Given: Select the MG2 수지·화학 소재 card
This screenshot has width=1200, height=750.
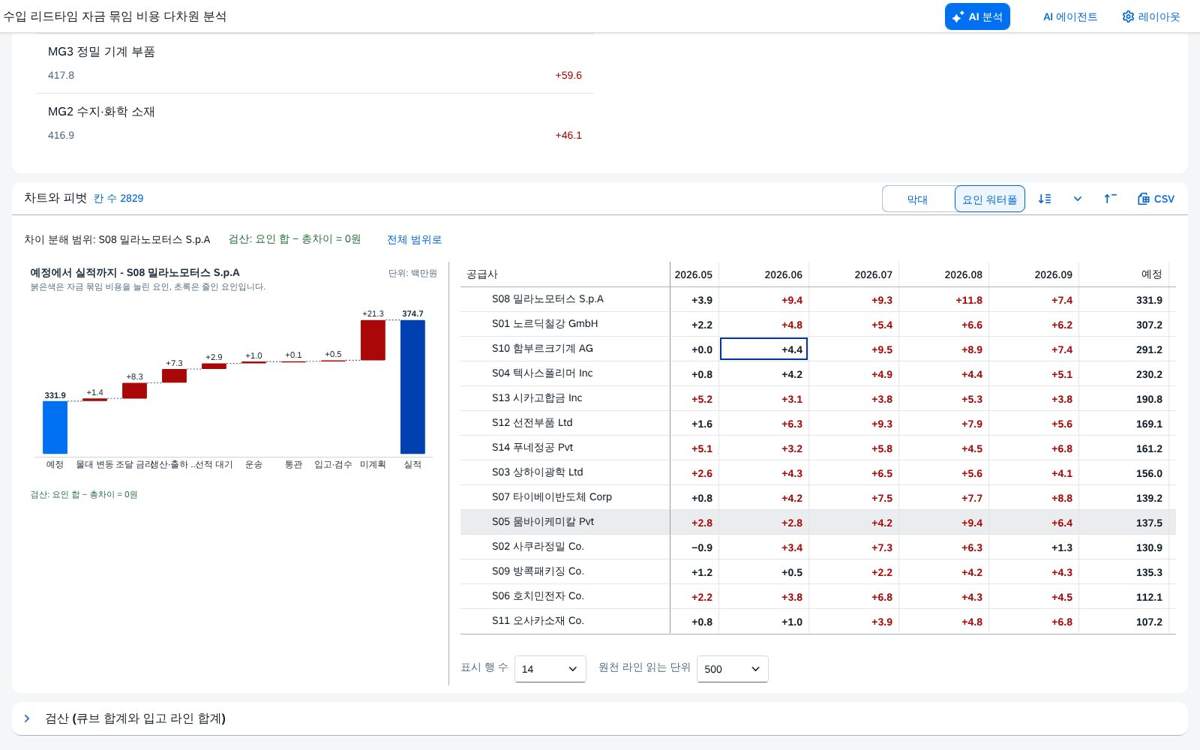Looking at the screenshot, I should [x=315, y=123].
